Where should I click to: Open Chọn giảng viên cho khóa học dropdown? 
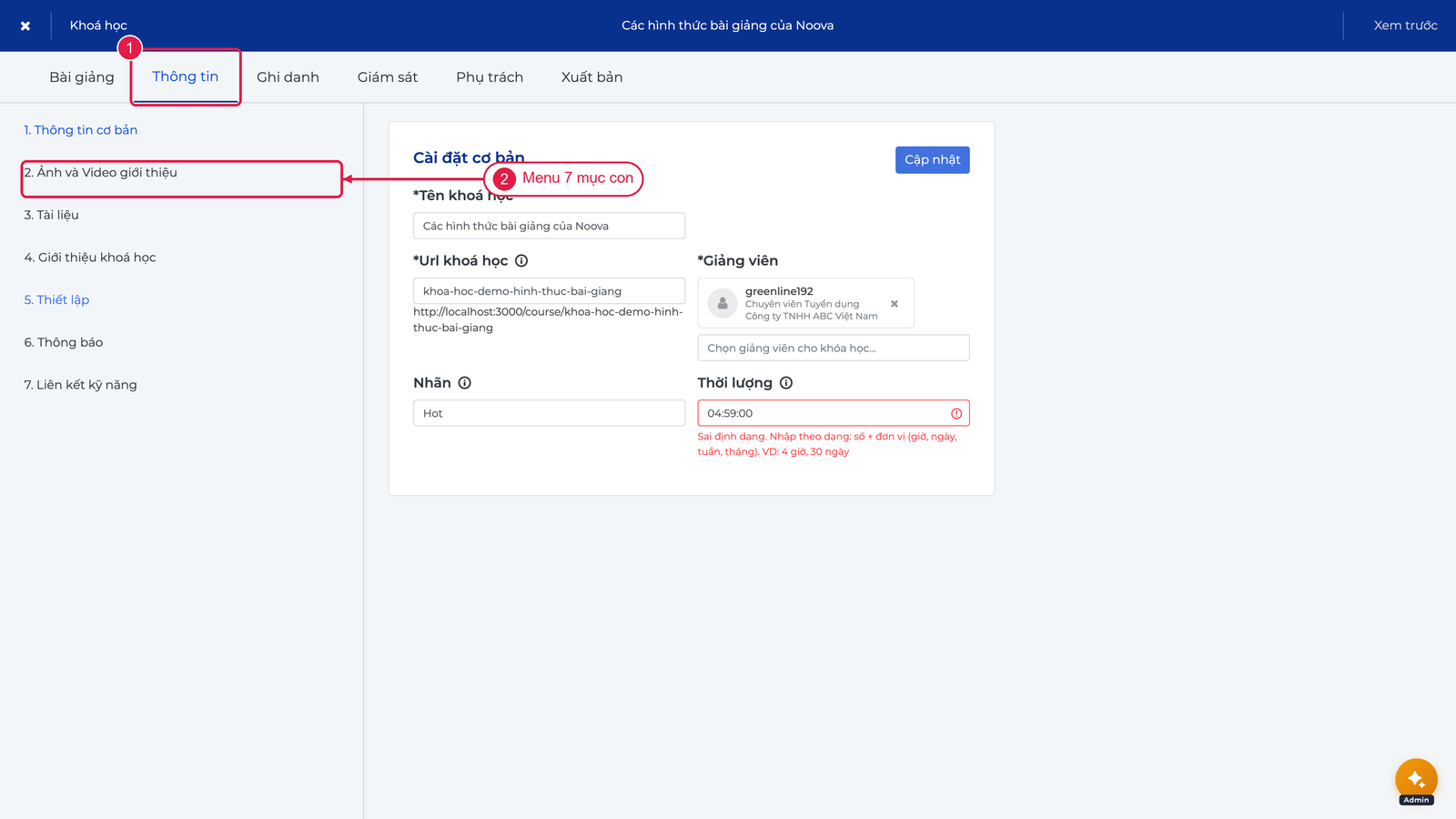pos(834,348)
